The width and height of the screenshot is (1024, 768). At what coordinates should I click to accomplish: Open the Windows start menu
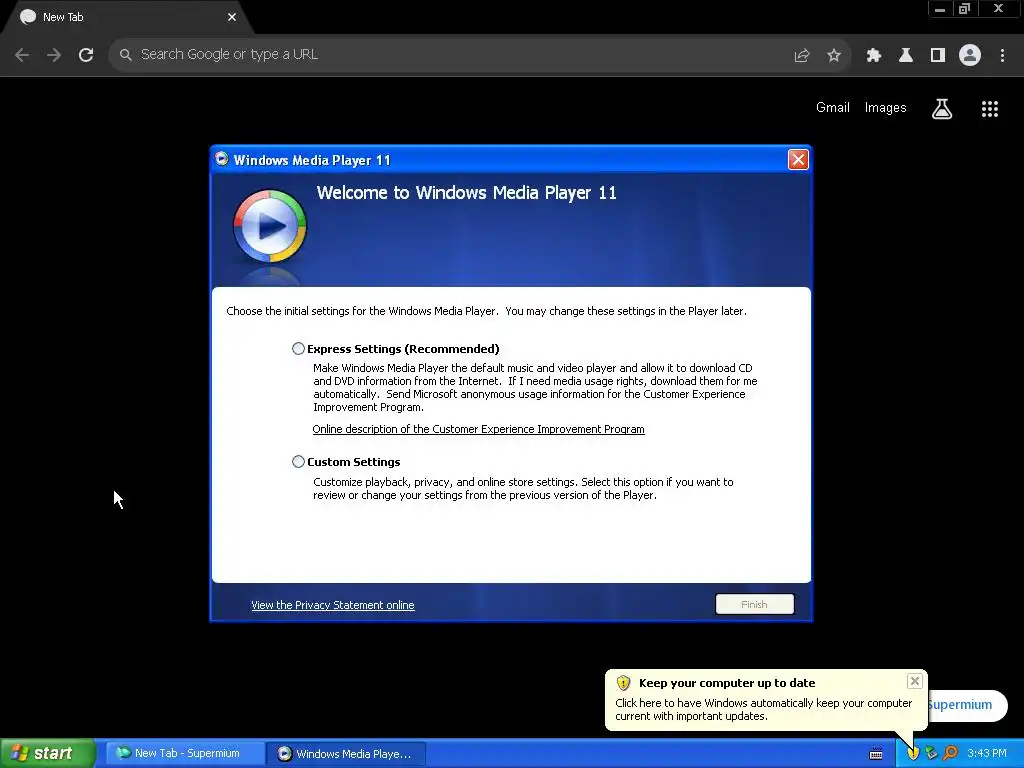pyautogui.click(x=47, y=753)
